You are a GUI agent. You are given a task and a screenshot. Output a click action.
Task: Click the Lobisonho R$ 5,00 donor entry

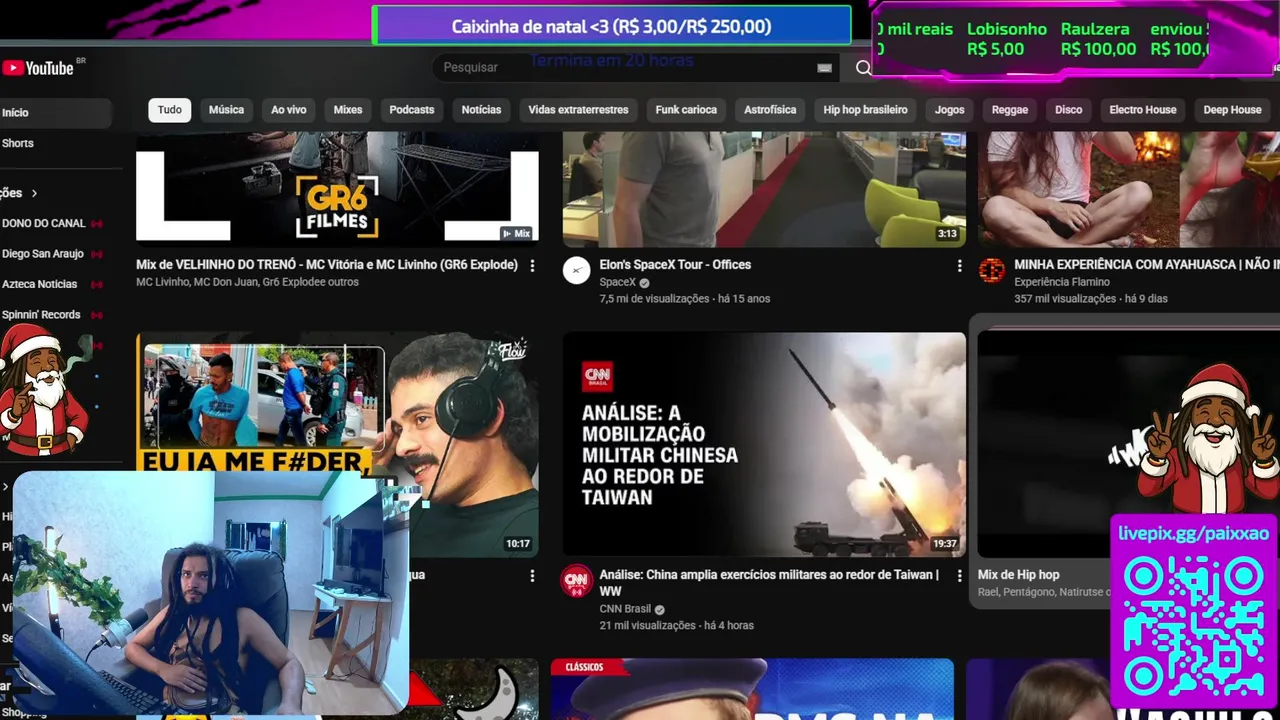(1007, 39)
